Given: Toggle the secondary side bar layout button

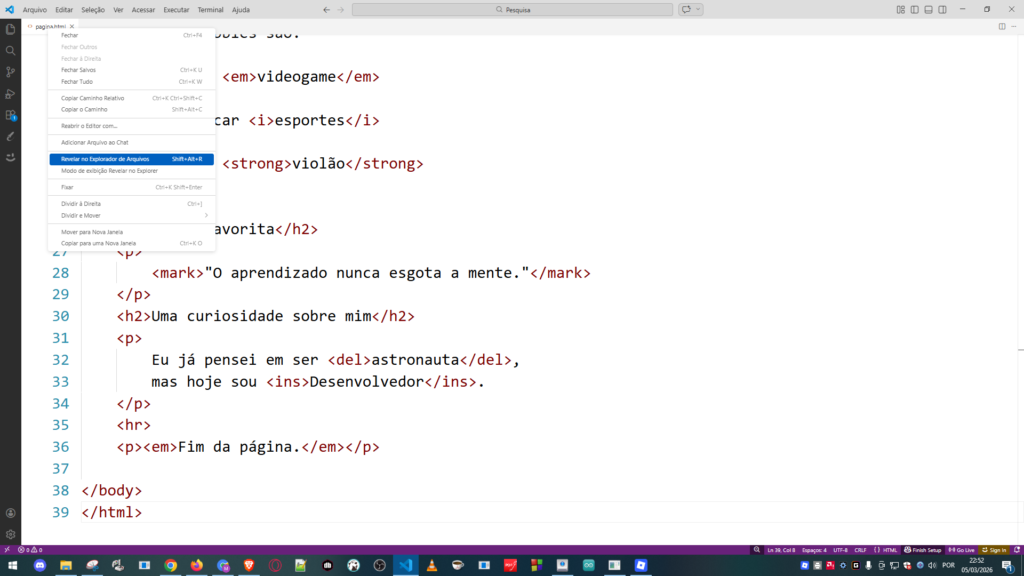Looking at the screenshot, I should [942, 9].
